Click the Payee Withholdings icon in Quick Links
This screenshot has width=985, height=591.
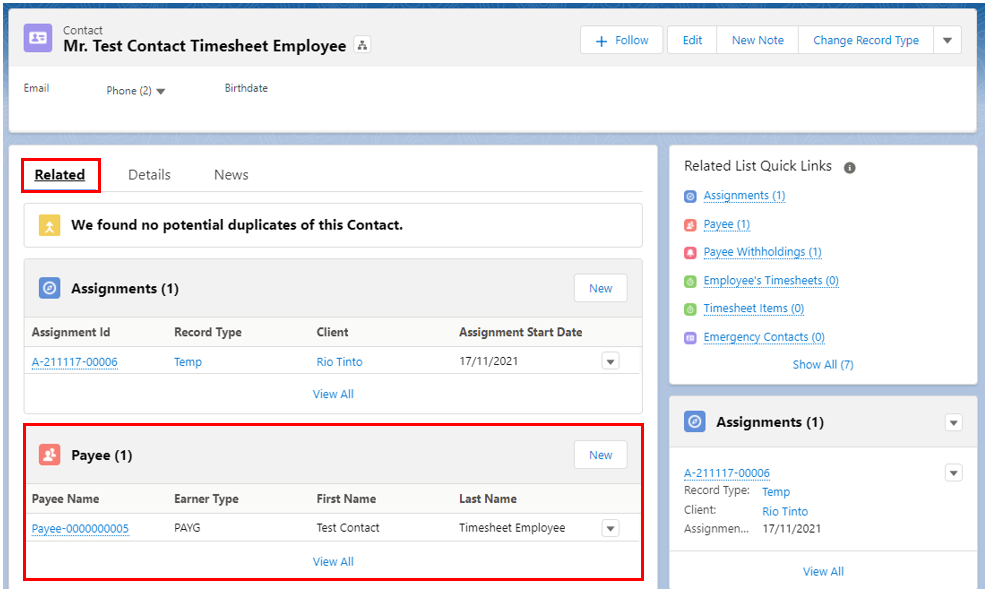pos(690,252)
